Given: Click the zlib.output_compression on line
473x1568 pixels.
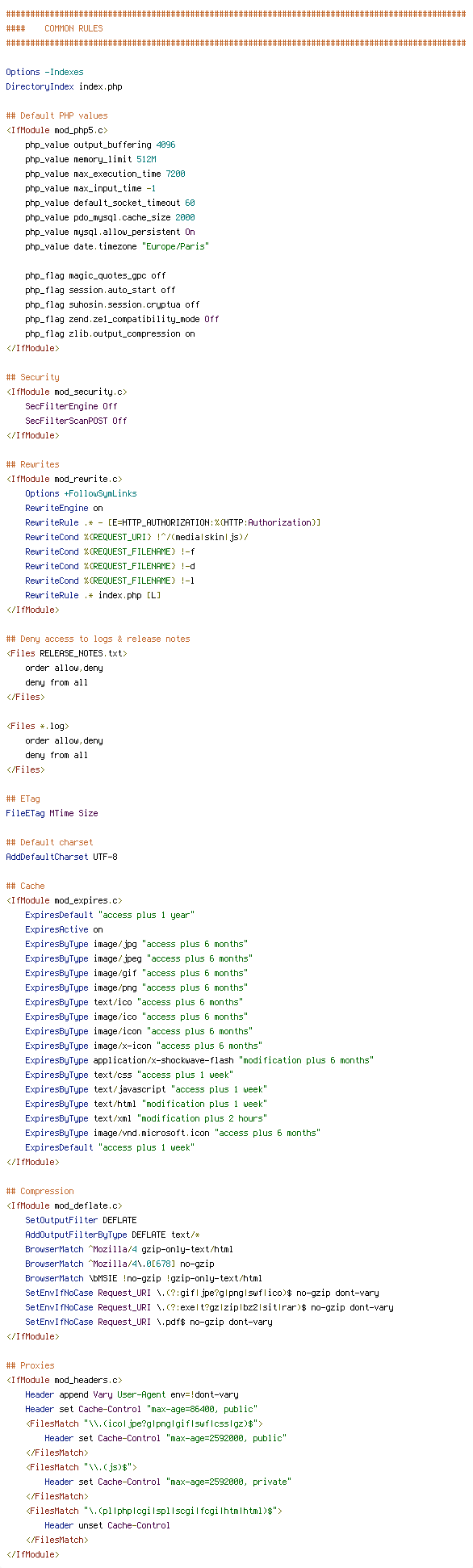Looking at the screenshot, I should 110,333.
